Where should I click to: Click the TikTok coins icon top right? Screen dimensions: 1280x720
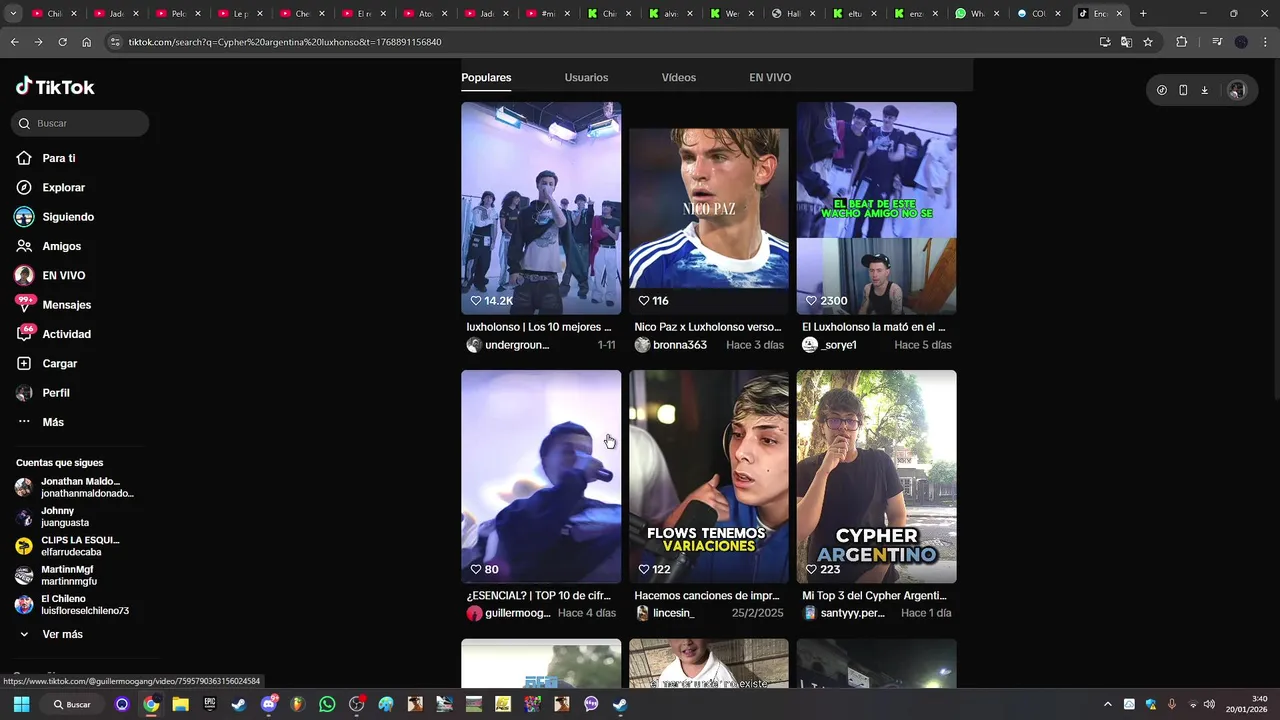1161,90
